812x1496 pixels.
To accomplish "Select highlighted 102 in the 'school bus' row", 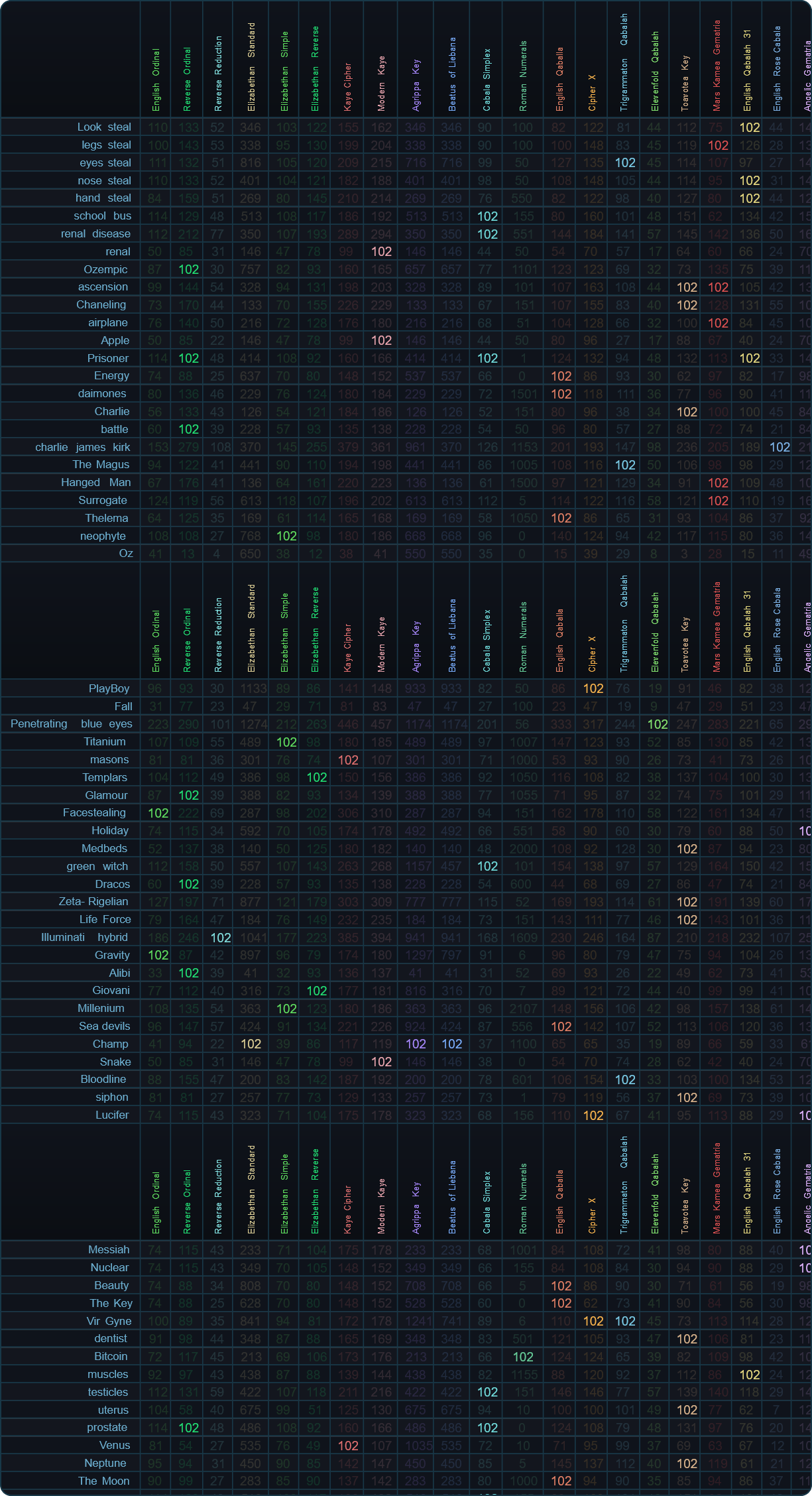I will coord(487,216).
